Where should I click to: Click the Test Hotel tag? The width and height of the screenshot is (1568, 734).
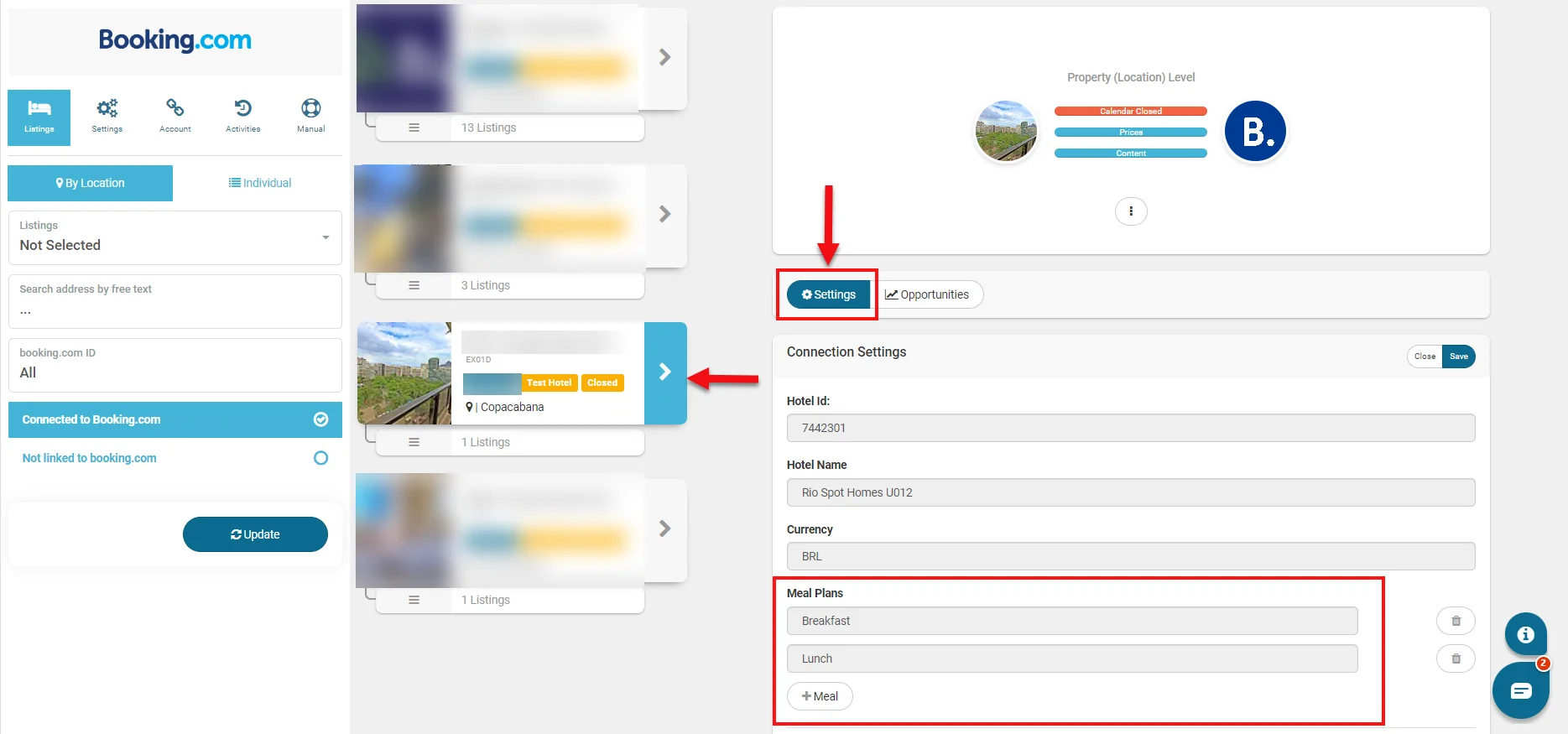pos(550,383)
